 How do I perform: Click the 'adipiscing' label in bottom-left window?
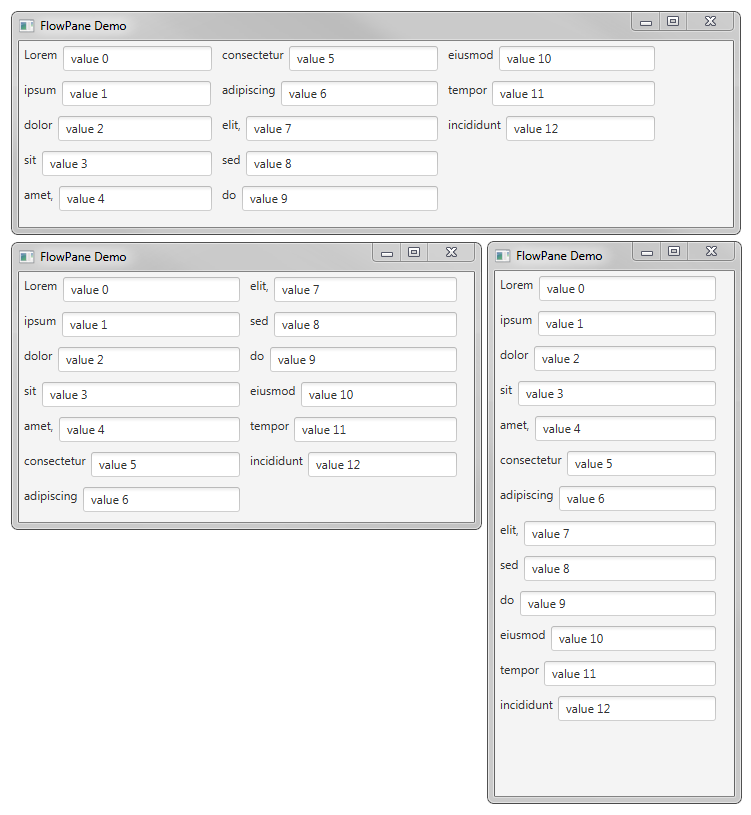point(50,496)
